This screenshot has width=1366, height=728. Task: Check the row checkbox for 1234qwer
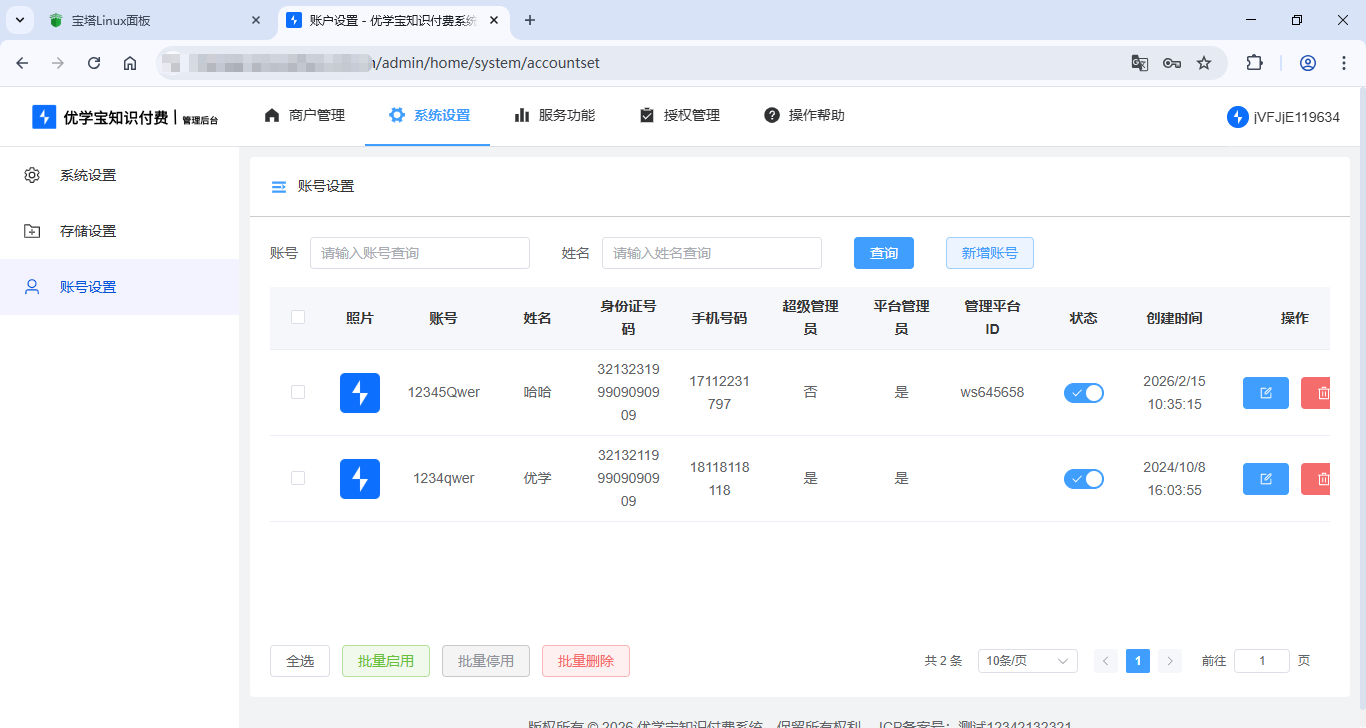point(297,478)
